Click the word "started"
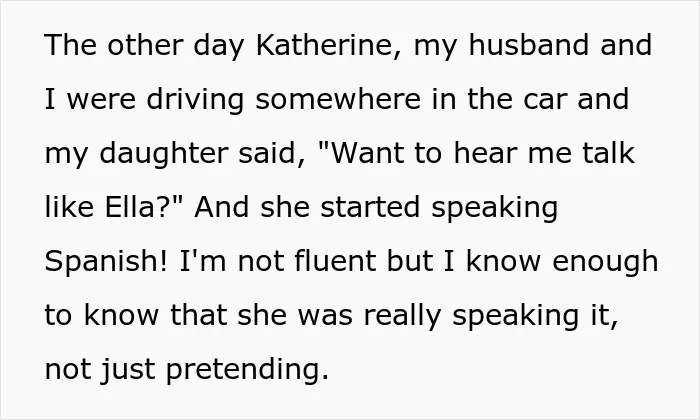 (x=370, y=208)
